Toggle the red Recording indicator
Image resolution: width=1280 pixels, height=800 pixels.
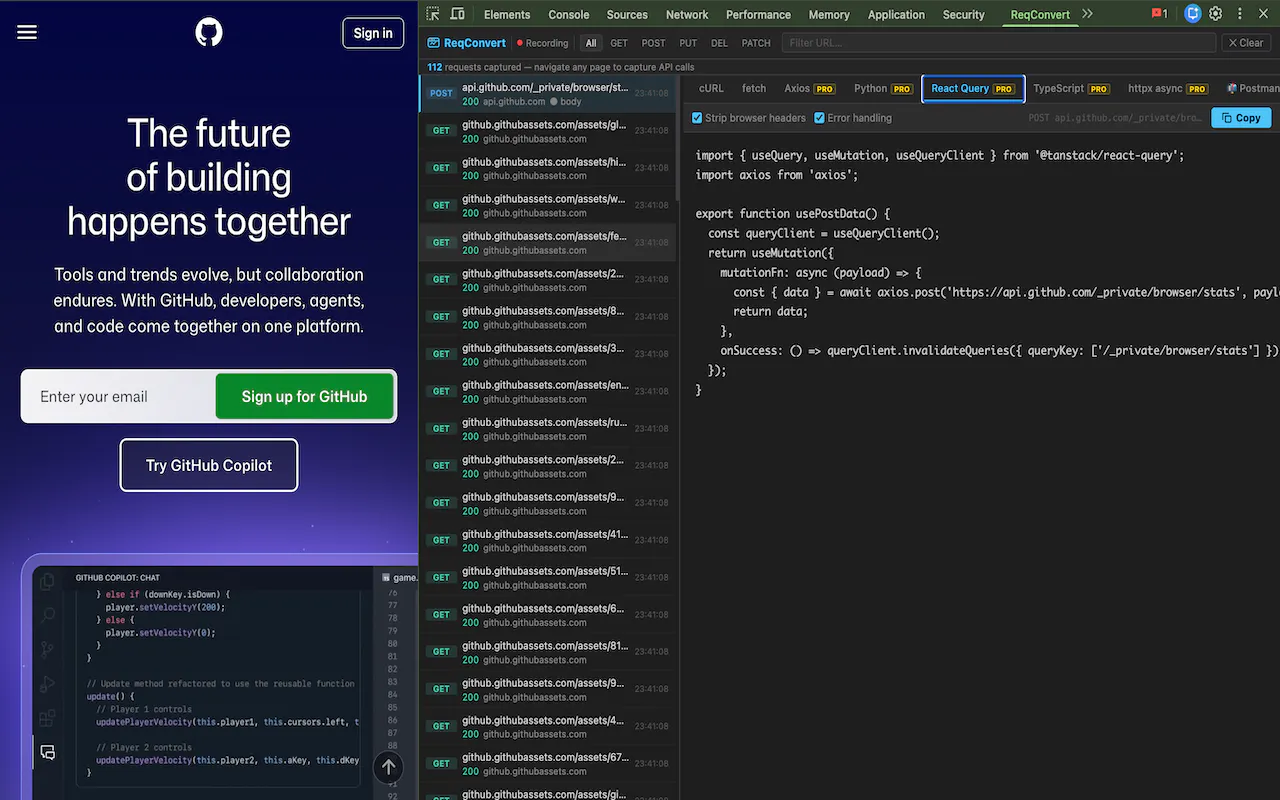pyautogui.click(x=543, y=43)
